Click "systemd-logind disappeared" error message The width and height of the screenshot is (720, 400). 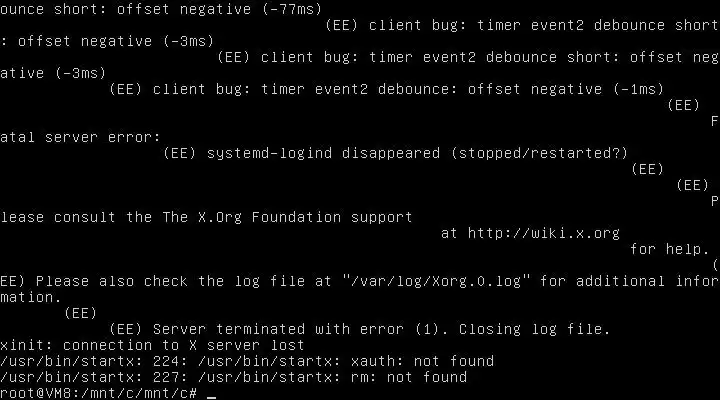tap(323, 153)
